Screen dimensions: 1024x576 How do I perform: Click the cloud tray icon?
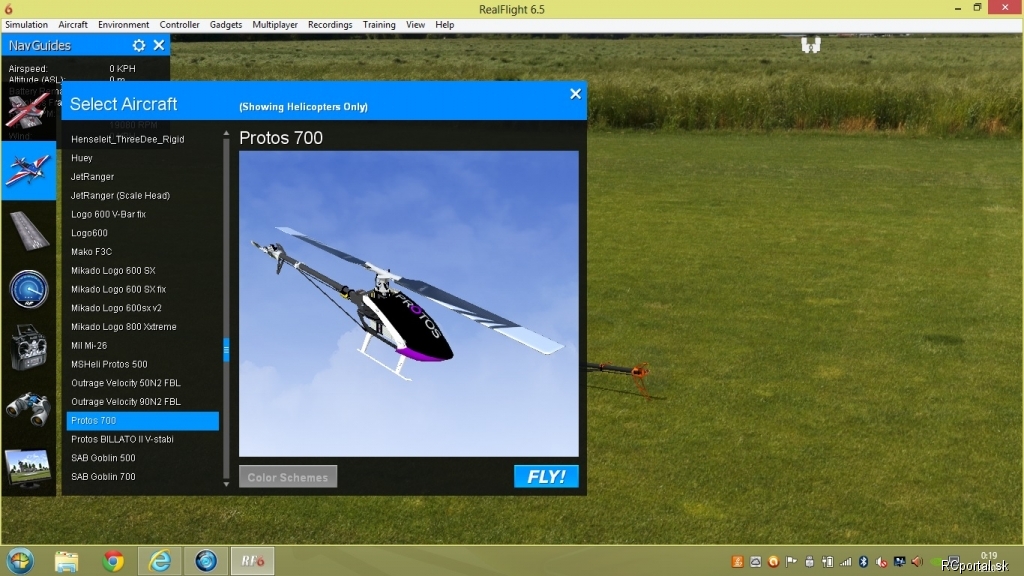[x=756, y=562]
